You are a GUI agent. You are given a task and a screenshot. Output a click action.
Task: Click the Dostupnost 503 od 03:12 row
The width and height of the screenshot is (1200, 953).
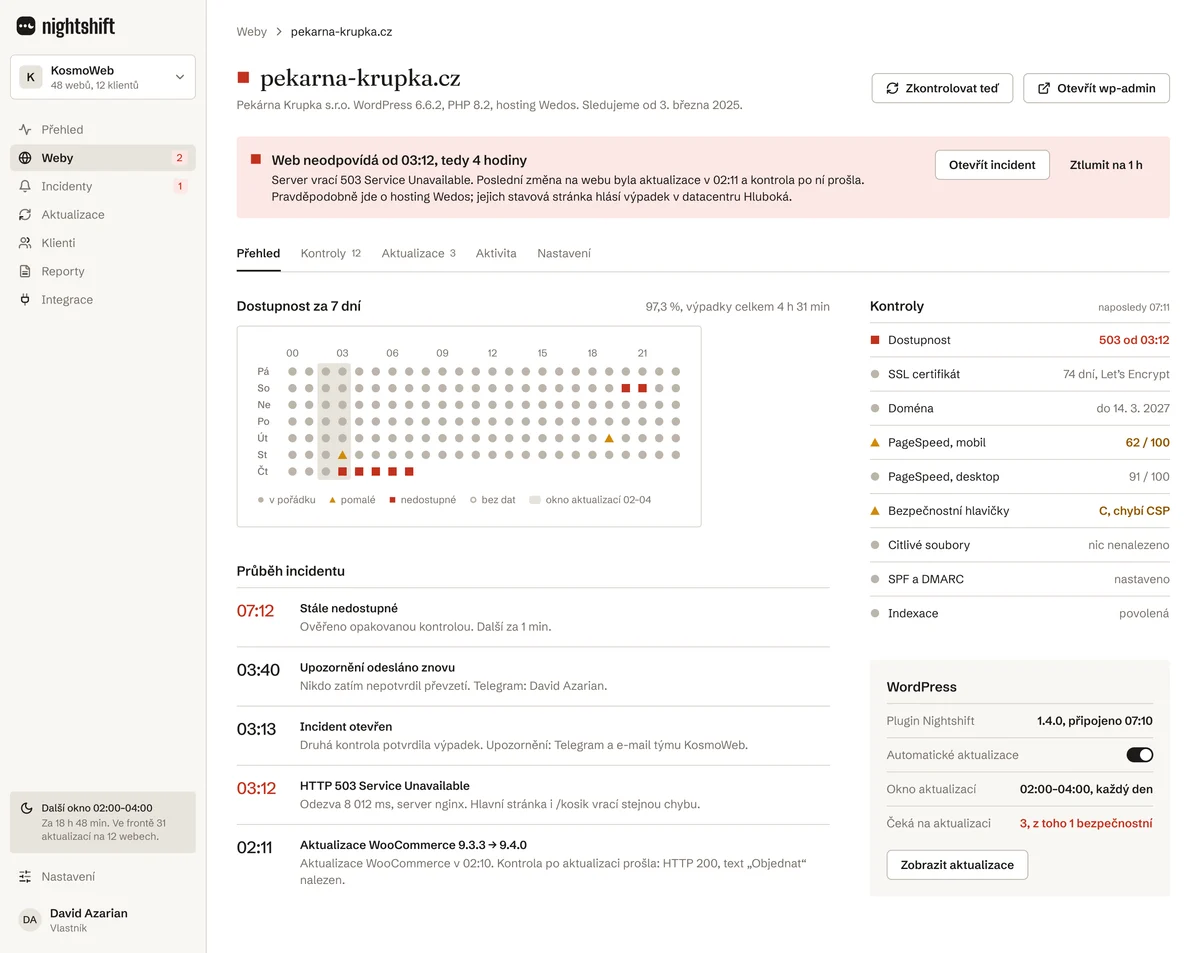(x=1020, y=340)
